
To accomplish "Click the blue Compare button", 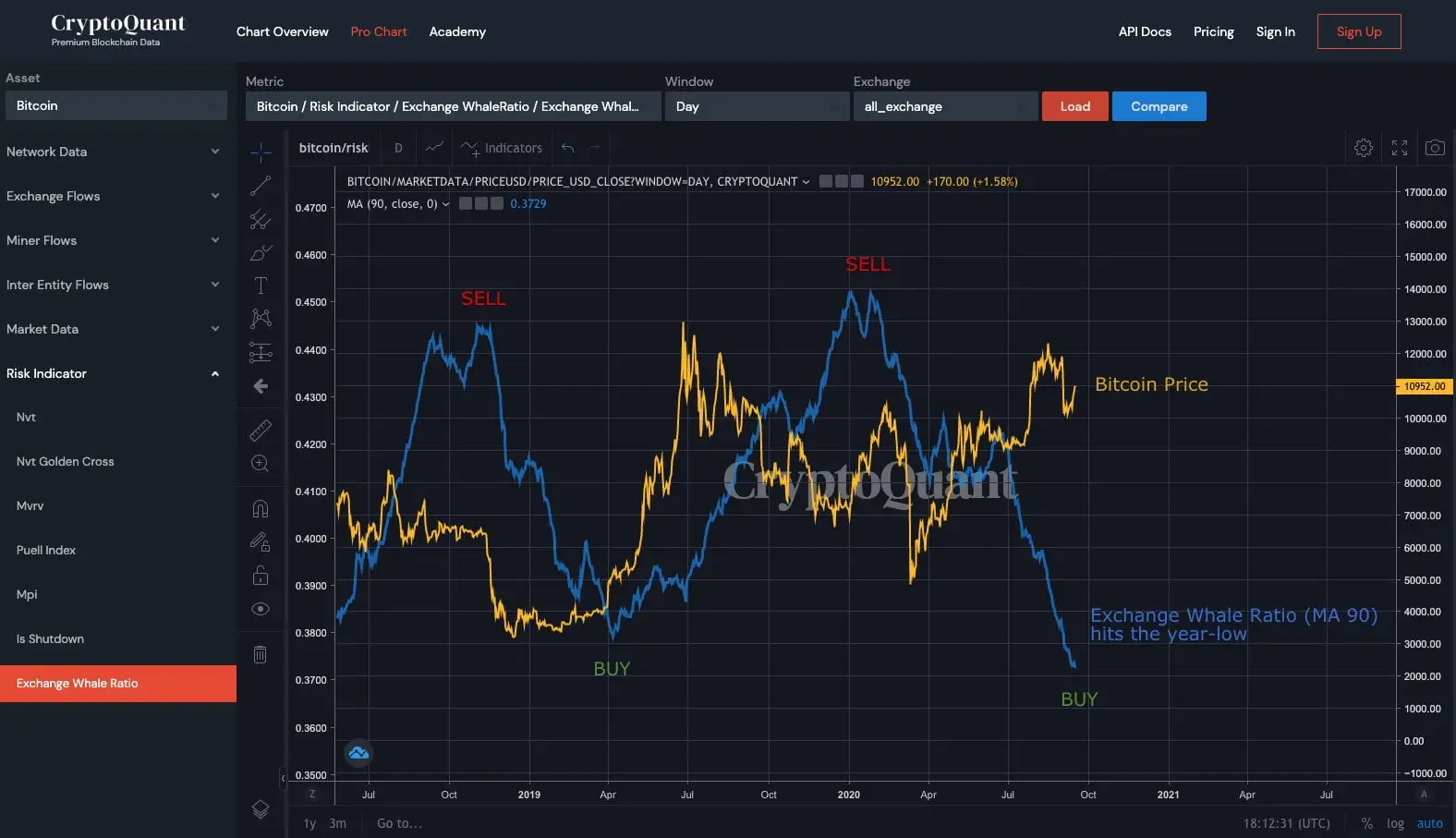I will 1159,106.
